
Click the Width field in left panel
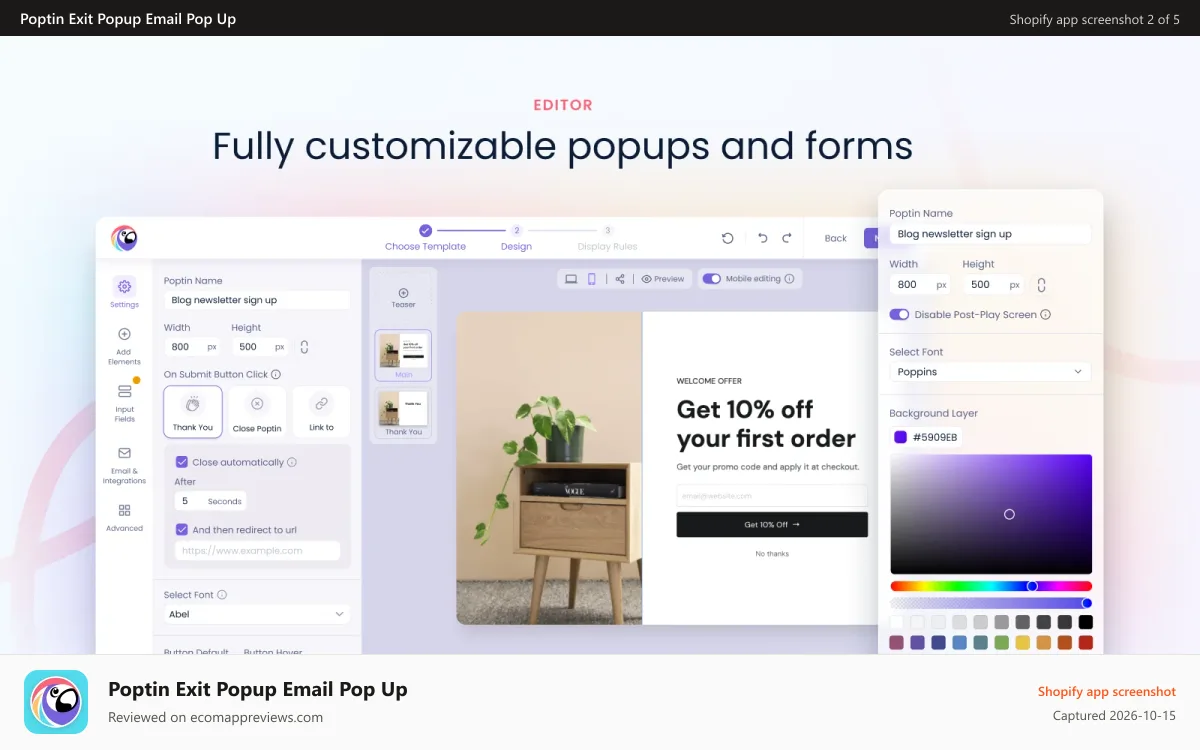[193, 347]
